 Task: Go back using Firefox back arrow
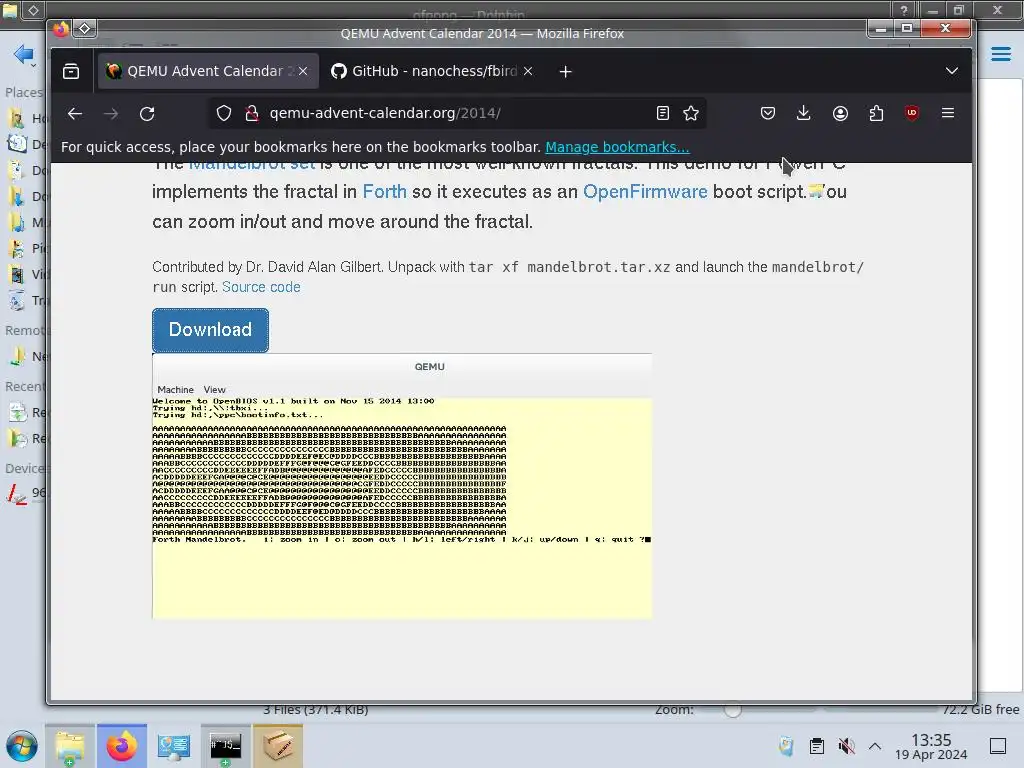(x=75, y=114)
